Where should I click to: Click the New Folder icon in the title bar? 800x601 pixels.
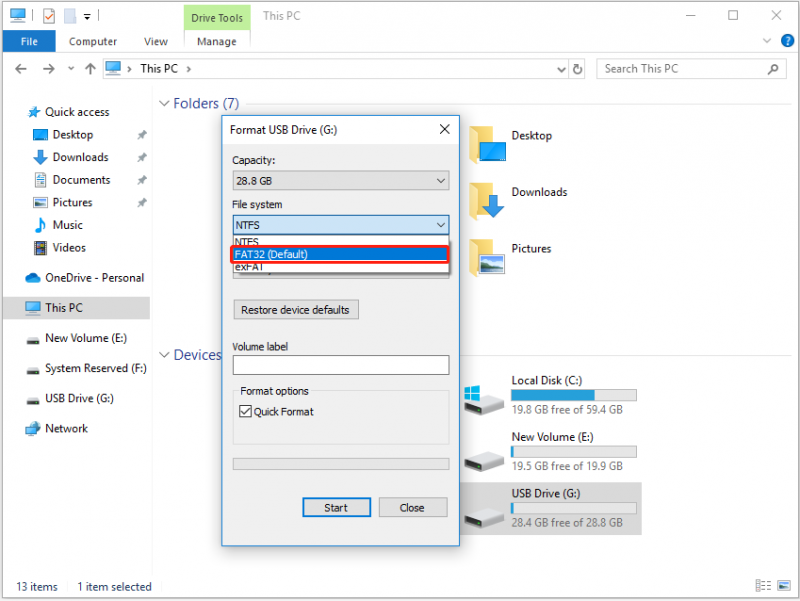(x=70, y=16)
